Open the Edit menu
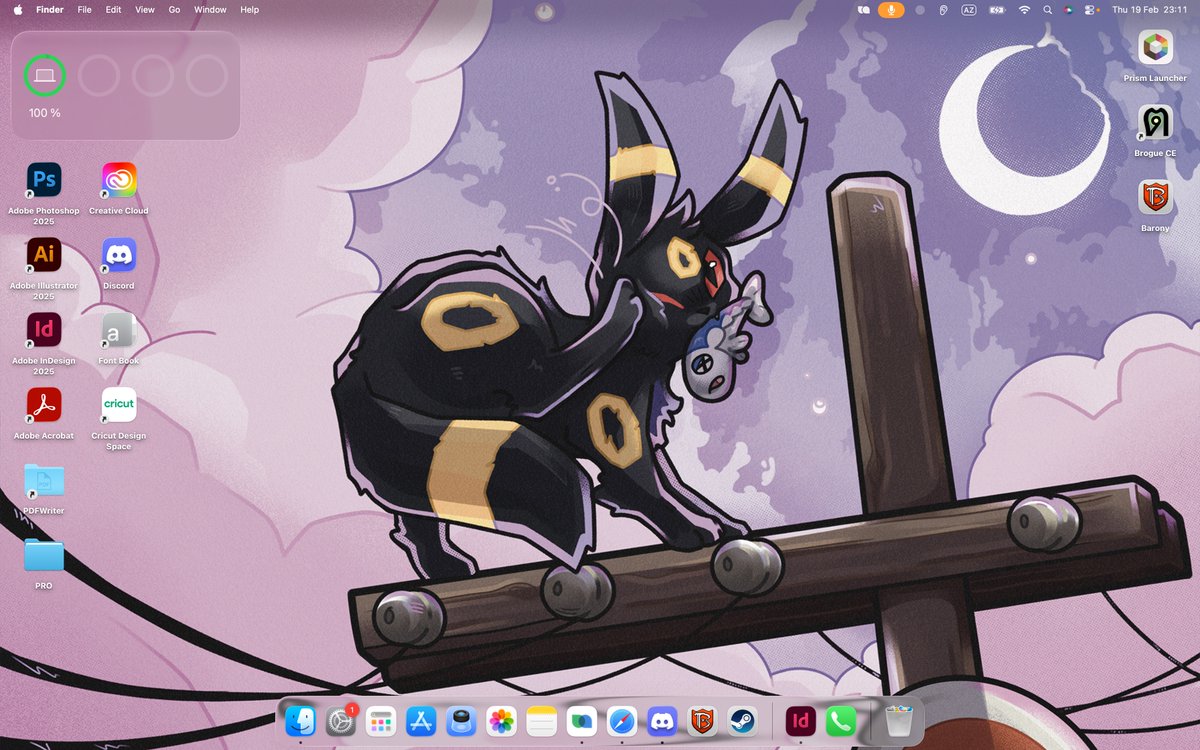This screenshot has height=750, width=1200. [x=114, y=9]
